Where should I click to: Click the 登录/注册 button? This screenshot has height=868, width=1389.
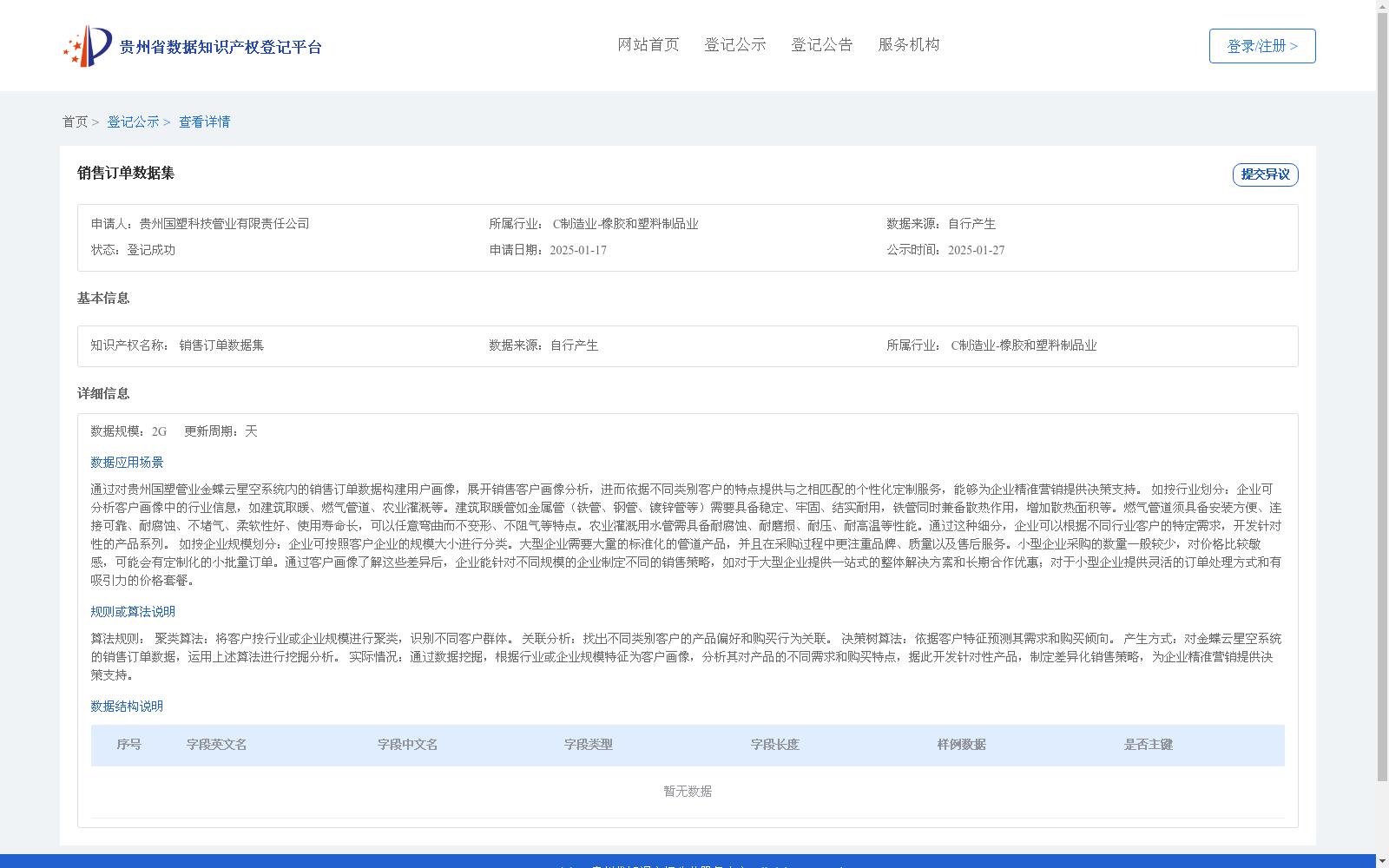[x=1262, y=46]
